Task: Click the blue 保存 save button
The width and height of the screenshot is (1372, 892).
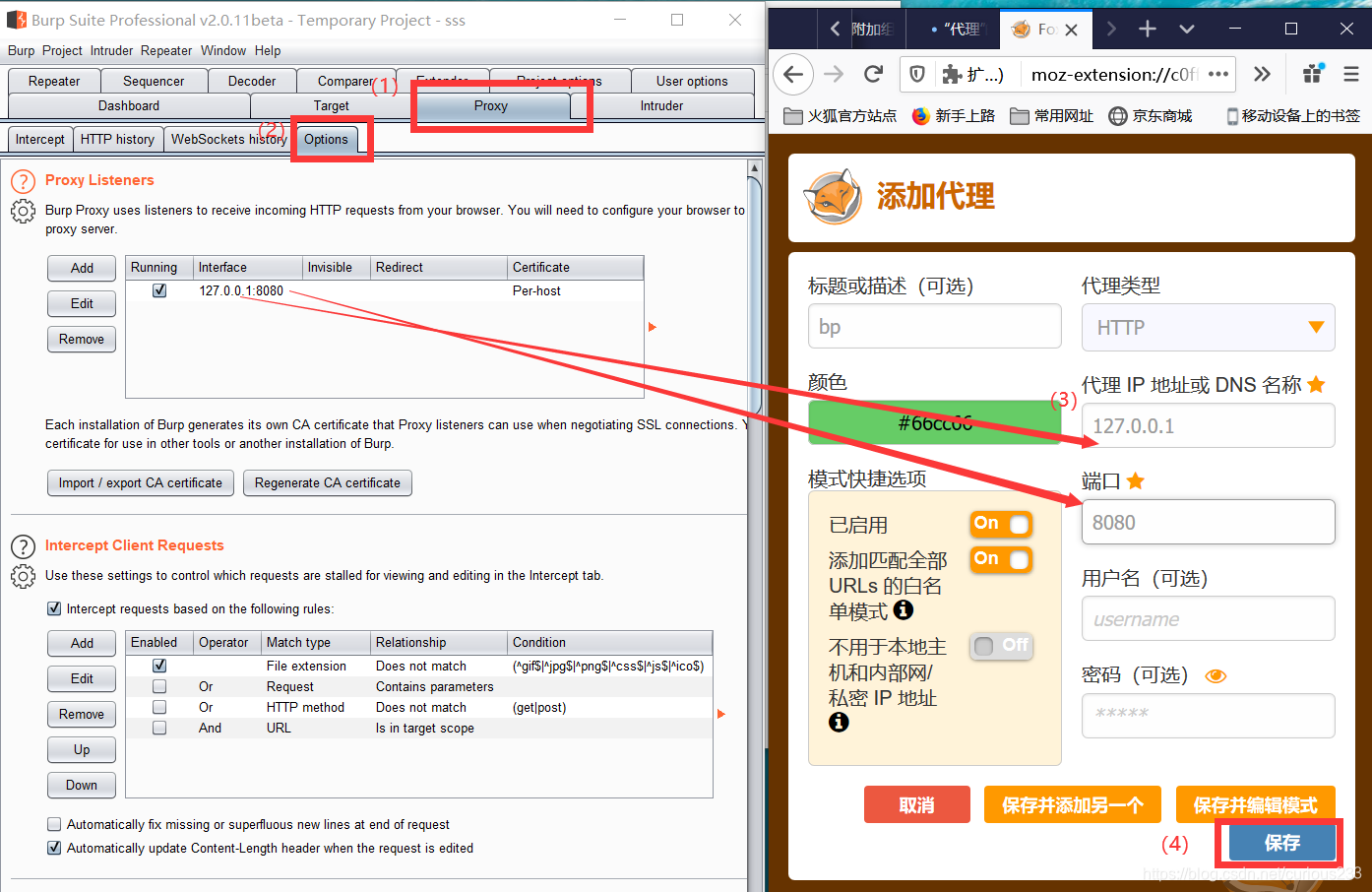Action: tap(1281, 843)
